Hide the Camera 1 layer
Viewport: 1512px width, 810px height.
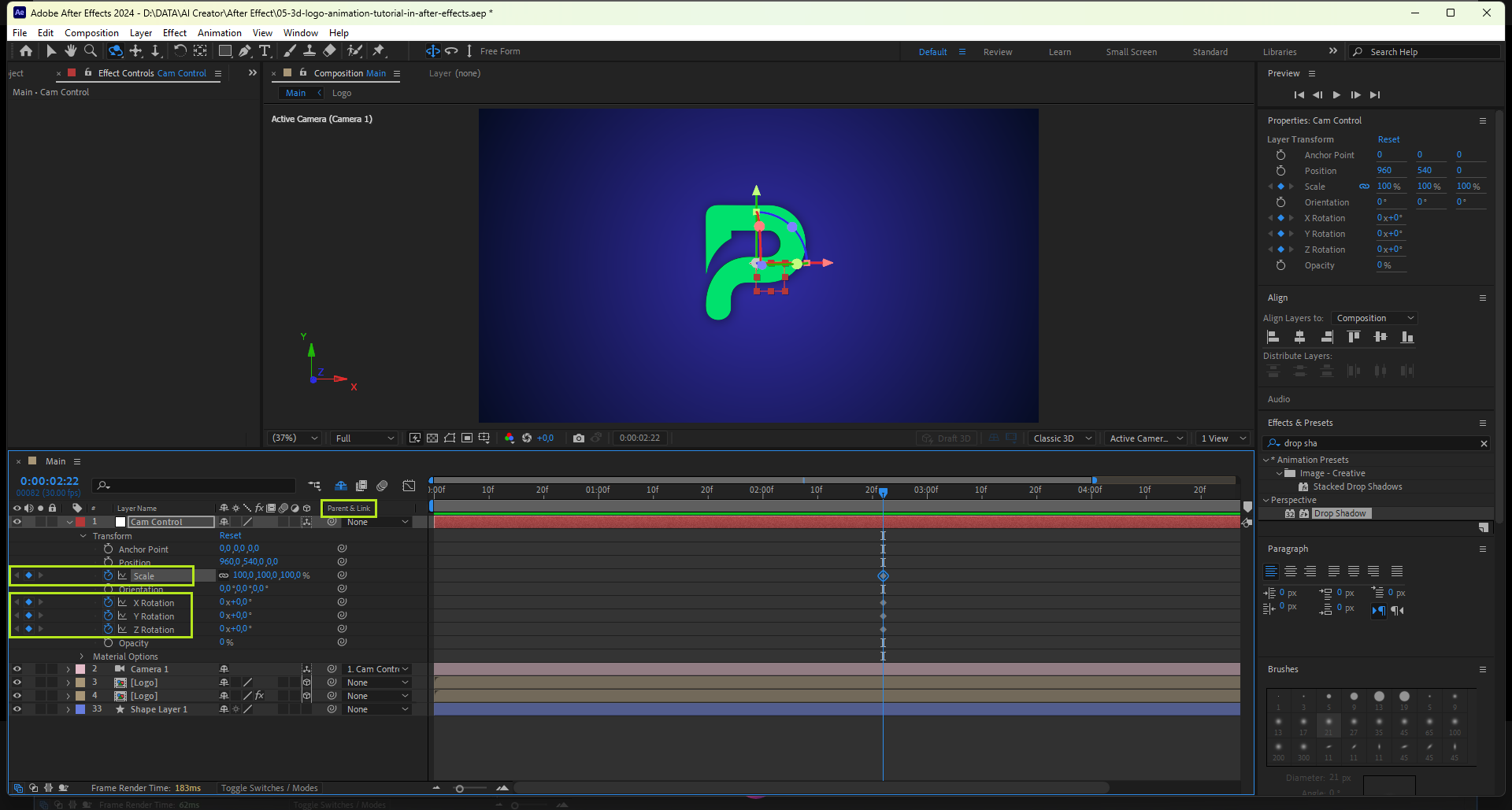click(17, 669)
